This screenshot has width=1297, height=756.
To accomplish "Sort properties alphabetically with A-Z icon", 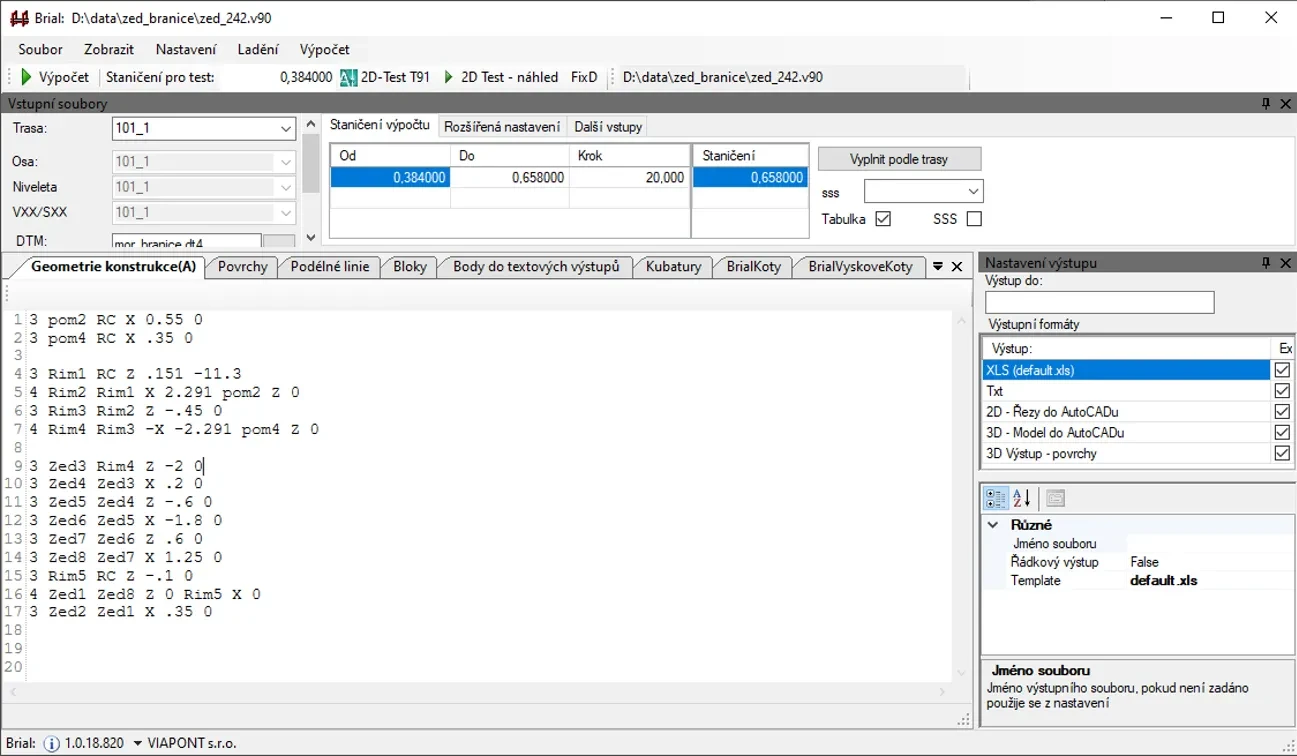I will [x=1022, y=498].
